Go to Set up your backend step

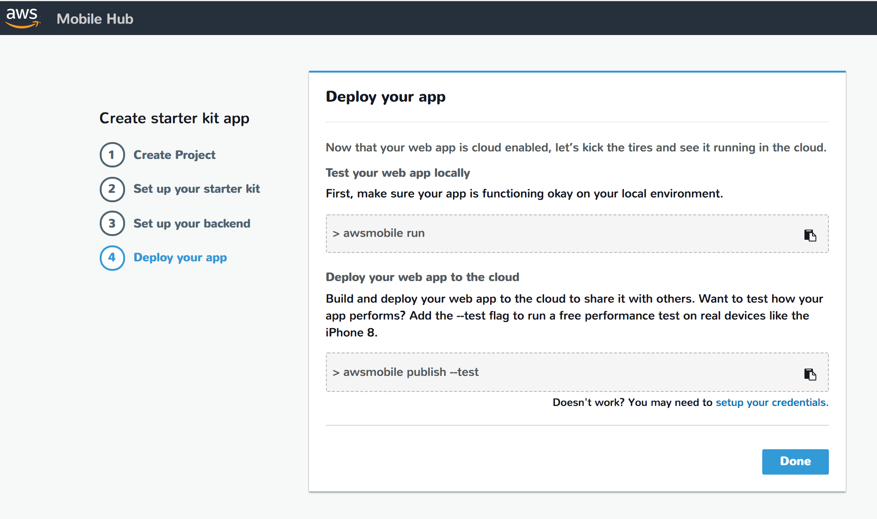191,224
